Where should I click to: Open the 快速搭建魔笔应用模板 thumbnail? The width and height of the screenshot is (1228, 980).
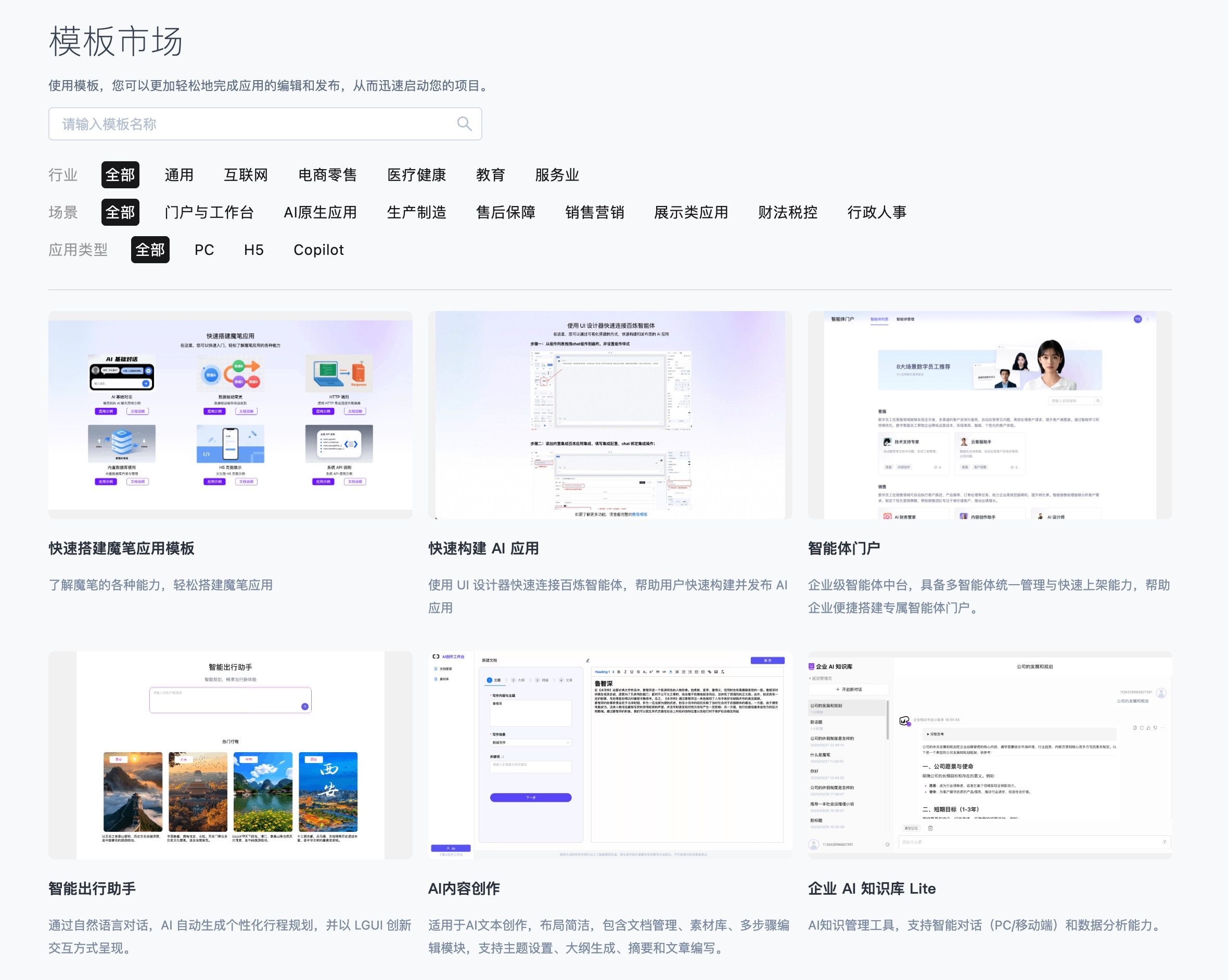(x=230, y=415)
